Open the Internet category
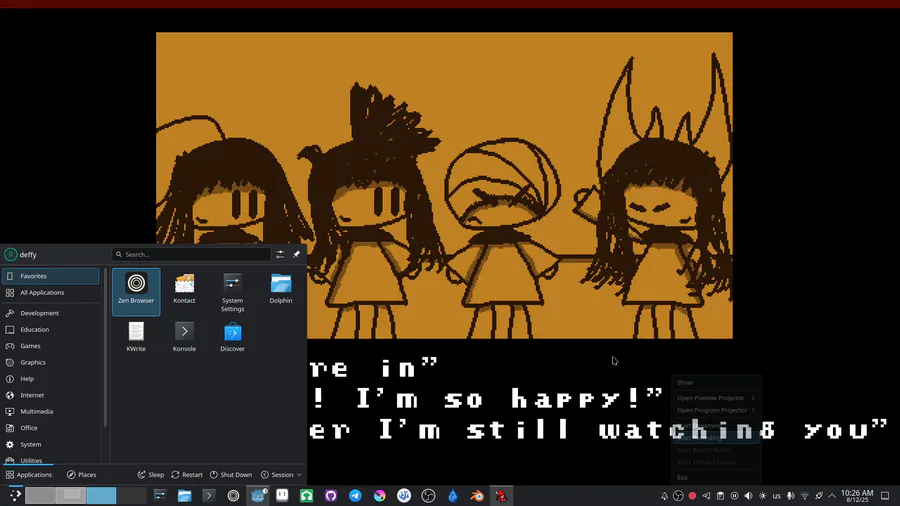900x506 pixels. pyautogui.click(x=51, y=395)
